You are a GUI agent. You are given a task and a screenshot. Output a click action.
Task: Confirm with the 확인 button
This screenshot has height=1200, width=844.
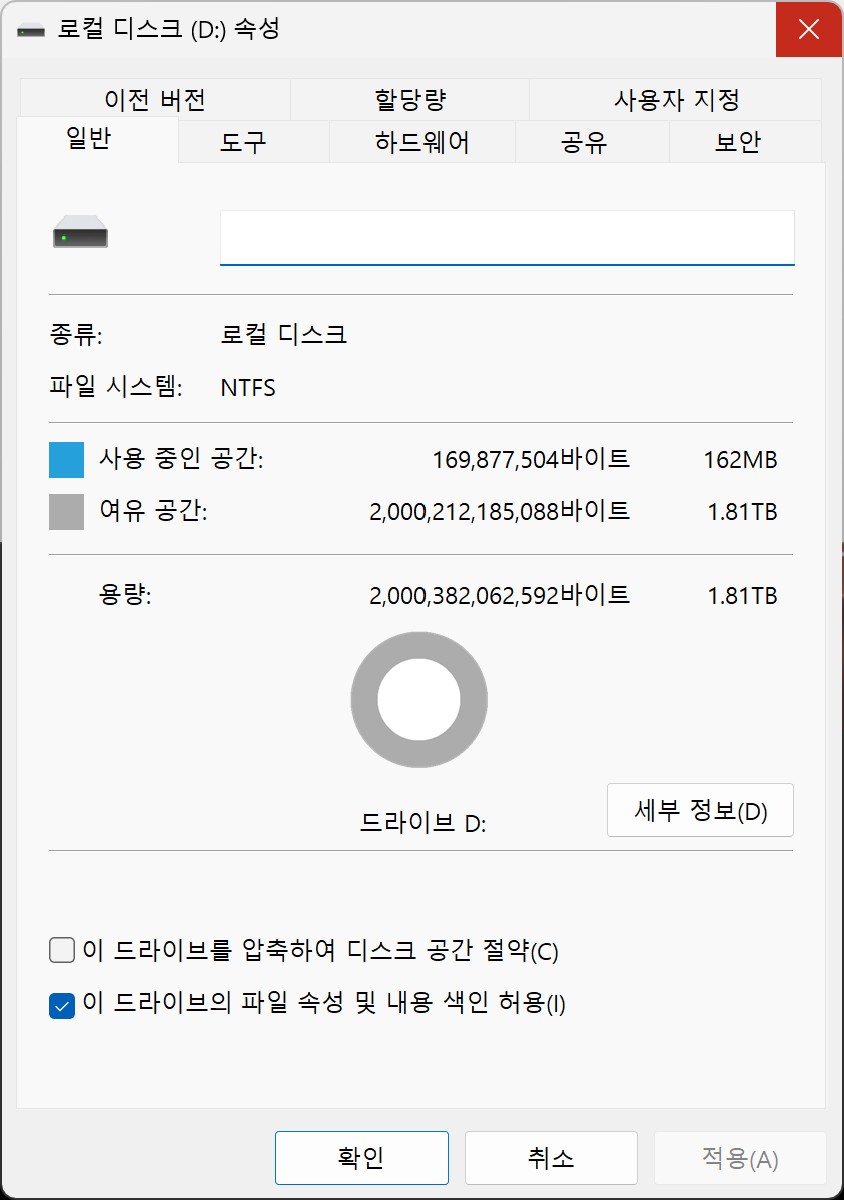click(x=362, y=1158)
